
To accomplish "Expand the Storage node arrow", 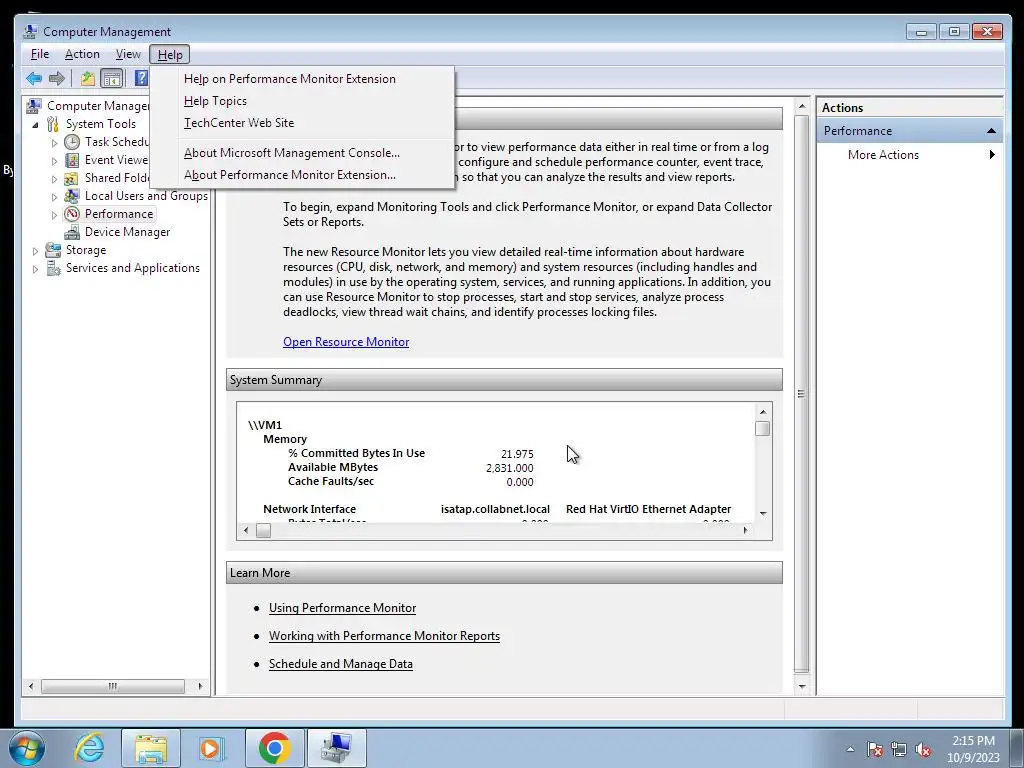I will pyautogui.click(x=35, y=250).
